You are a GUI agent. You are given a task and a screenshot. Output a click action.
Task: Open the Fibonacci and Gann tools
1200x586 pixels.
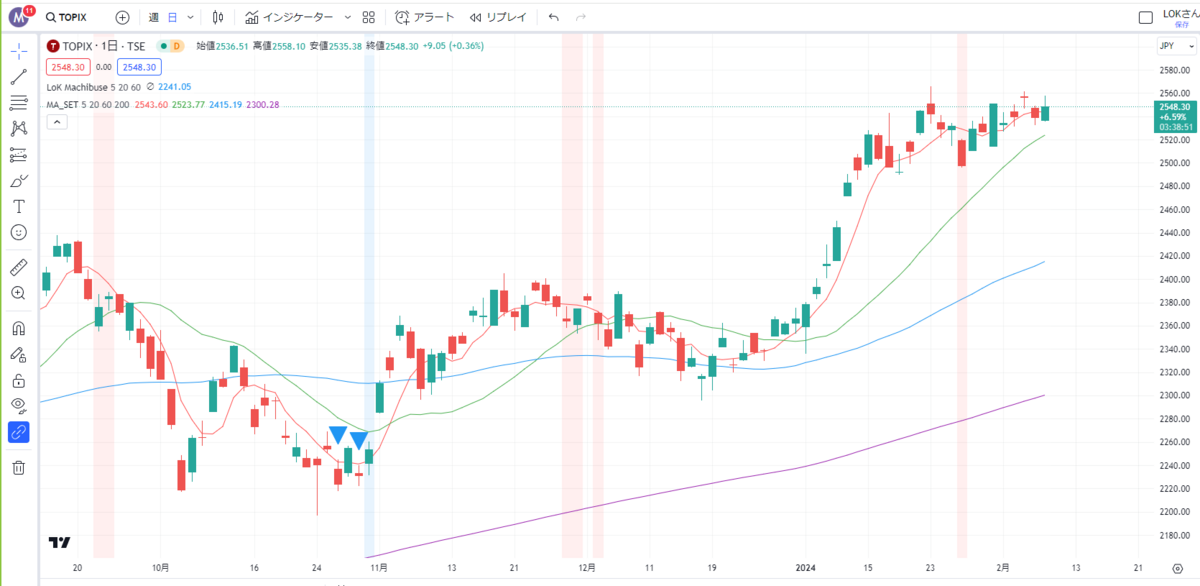[x=18, y=102]
